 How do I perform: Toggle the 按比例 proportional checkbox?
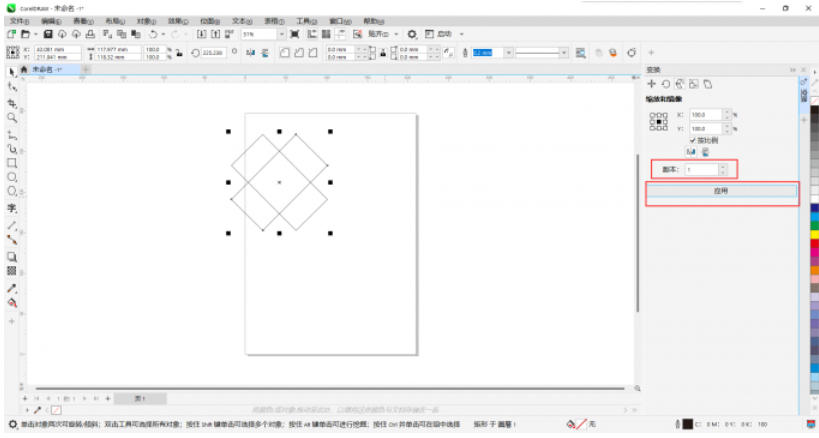[692, 140]
